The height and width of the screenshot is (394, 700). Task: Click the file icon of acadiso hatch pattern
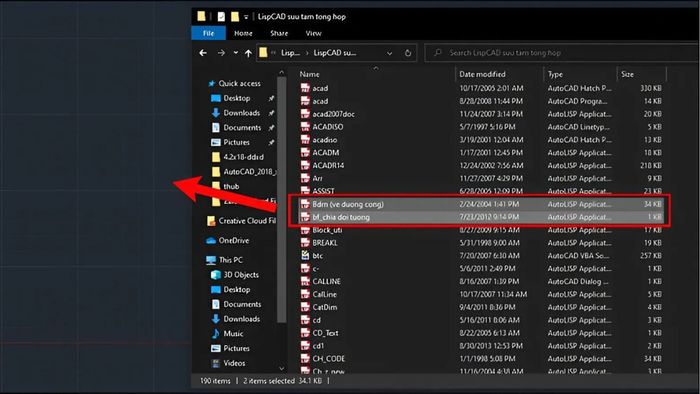click(305, 140)
